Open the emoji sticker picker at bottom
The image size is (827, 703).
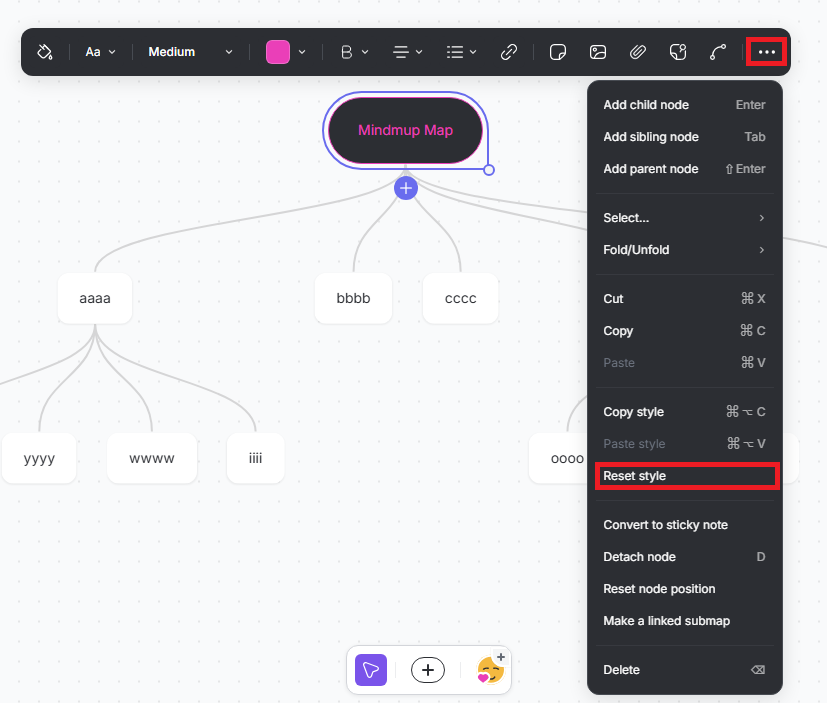[x=489, y=670]
